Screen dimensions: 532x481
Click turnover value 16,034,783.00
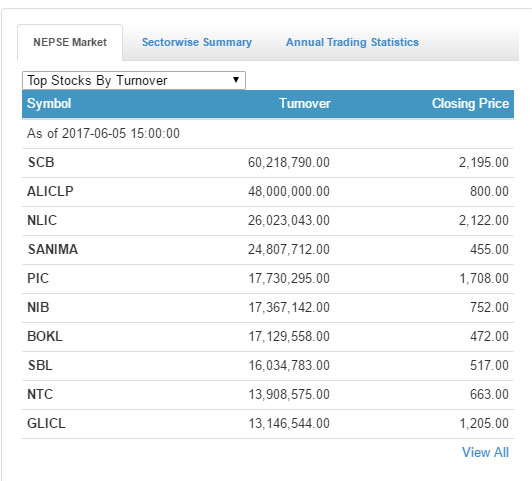point(289,365)
